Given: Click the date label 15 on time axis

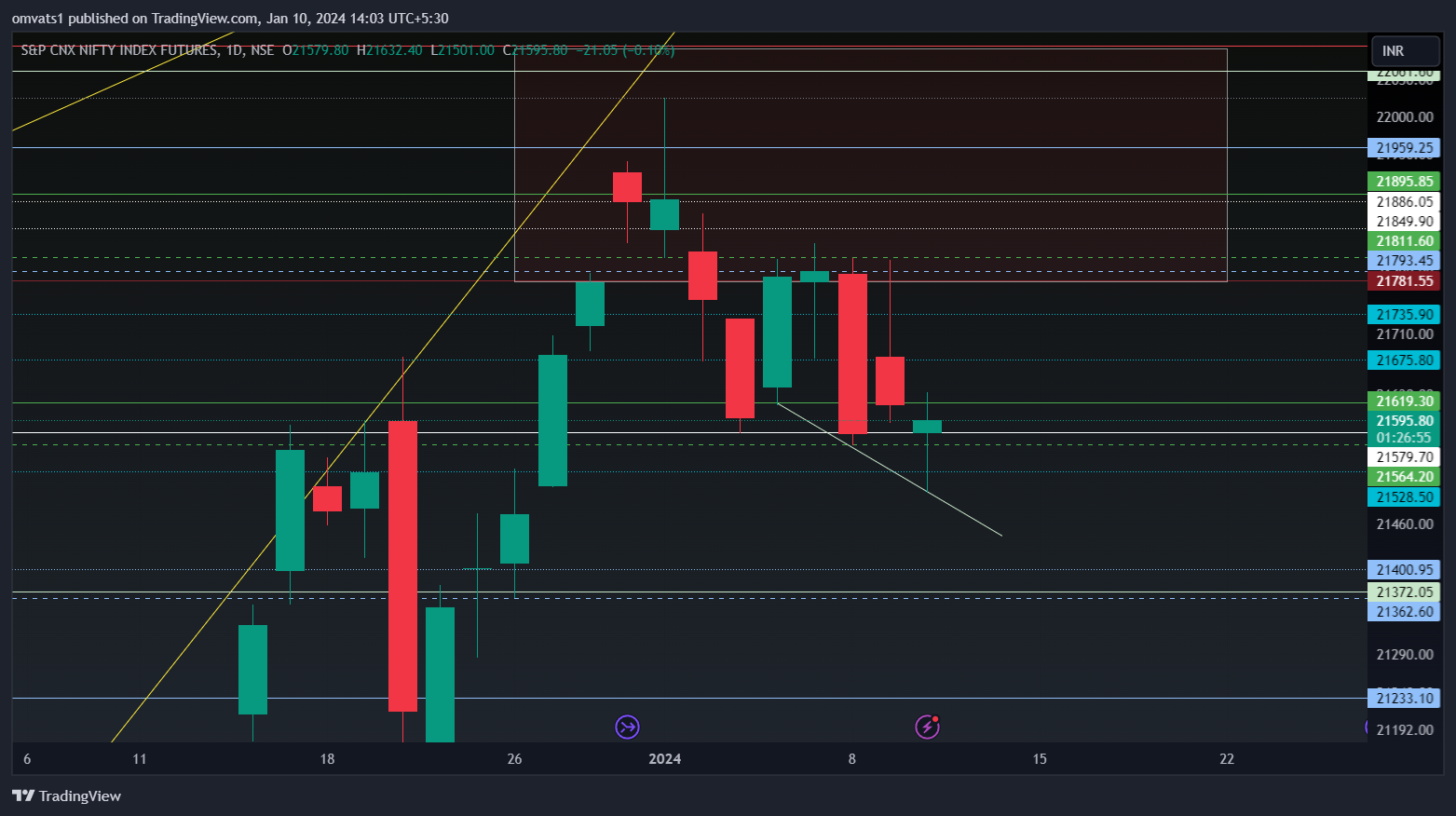Looking at the screenshot, I should coord(1040,759).
